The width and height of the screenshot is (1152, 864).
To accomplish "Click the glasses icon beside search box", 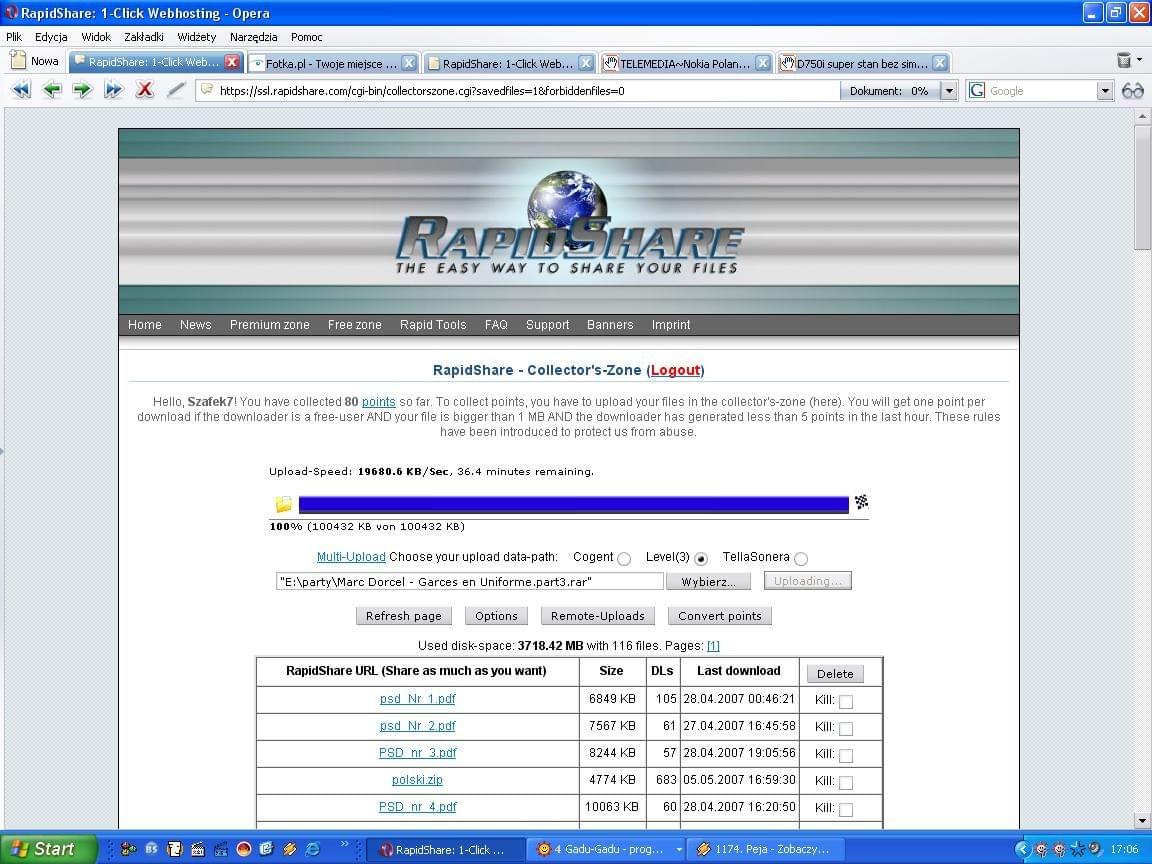I will tap(1132, 91).
